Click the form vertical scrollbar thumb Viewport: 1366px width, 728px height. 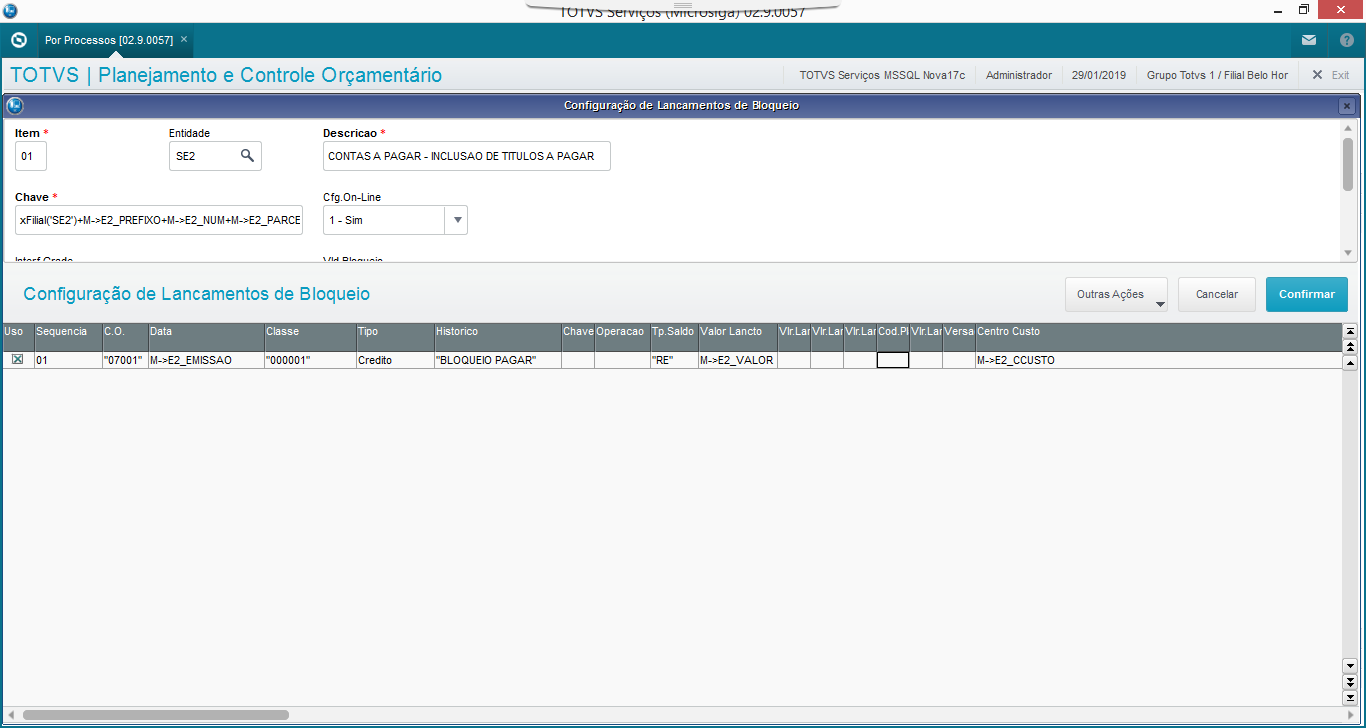pos(1348,164)
